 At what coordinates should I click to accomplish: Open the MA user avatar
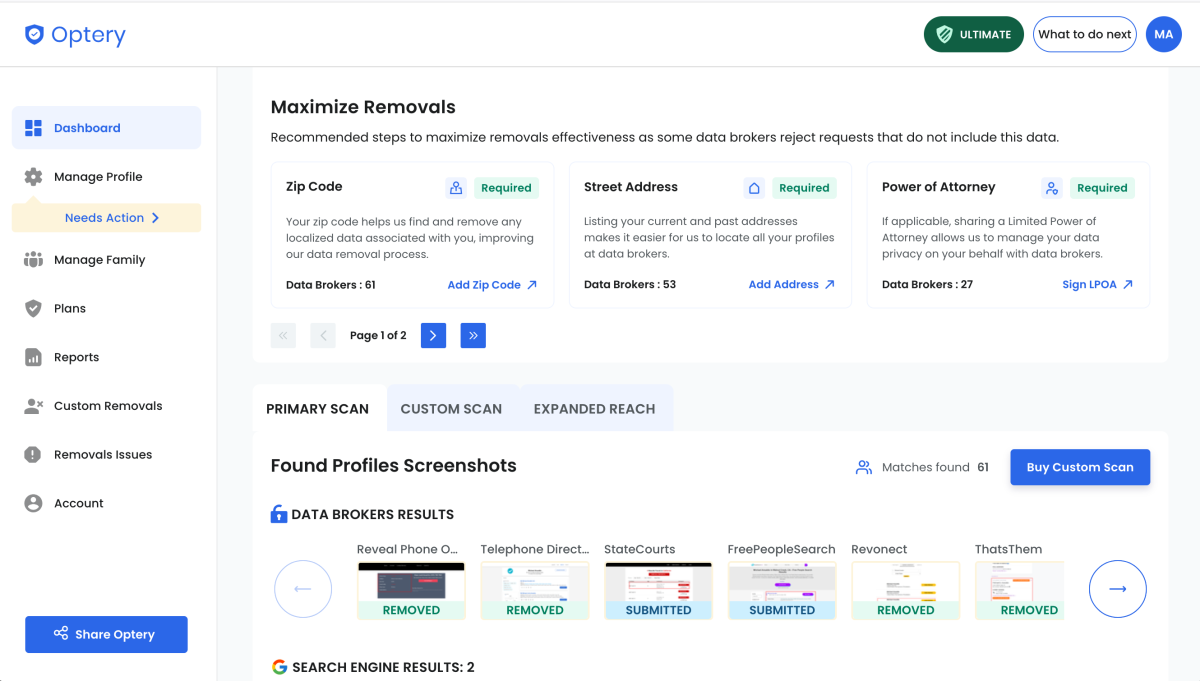[1164, 34]
